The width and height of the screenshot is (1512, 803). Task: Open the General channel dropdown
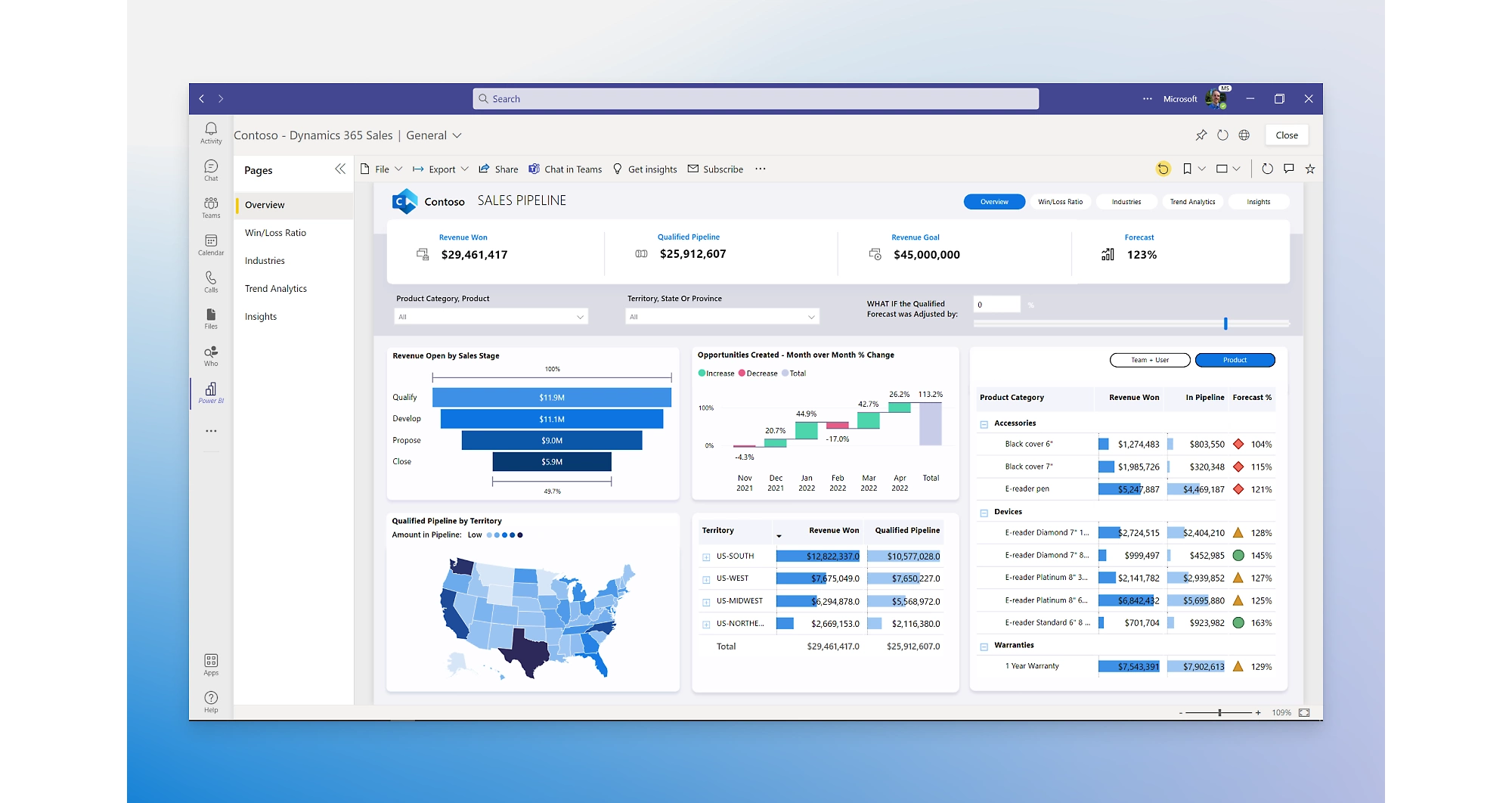(434, 135)
